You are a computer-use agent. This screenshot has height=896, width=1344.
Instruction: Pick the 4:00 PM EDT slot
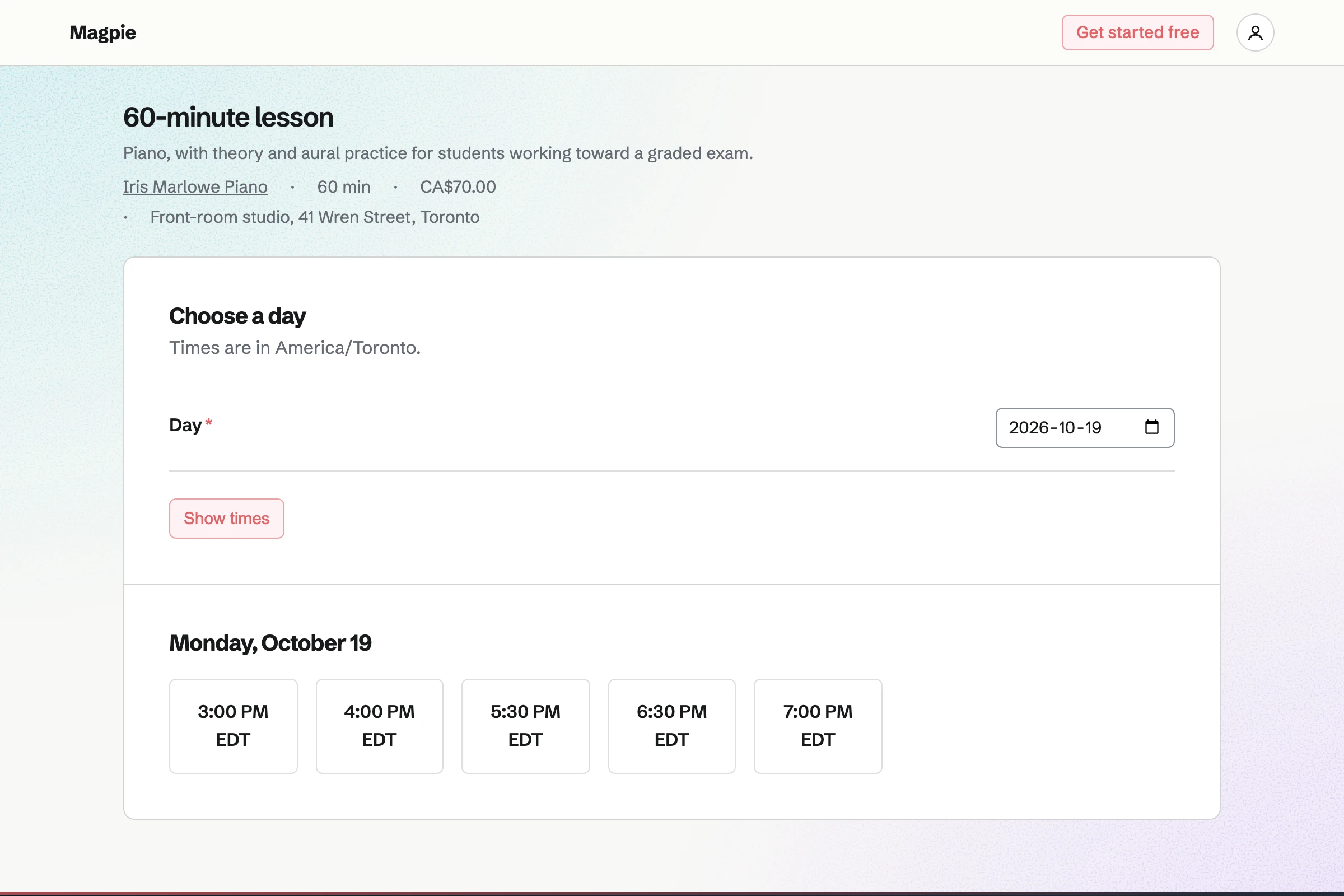click(380, 726)
